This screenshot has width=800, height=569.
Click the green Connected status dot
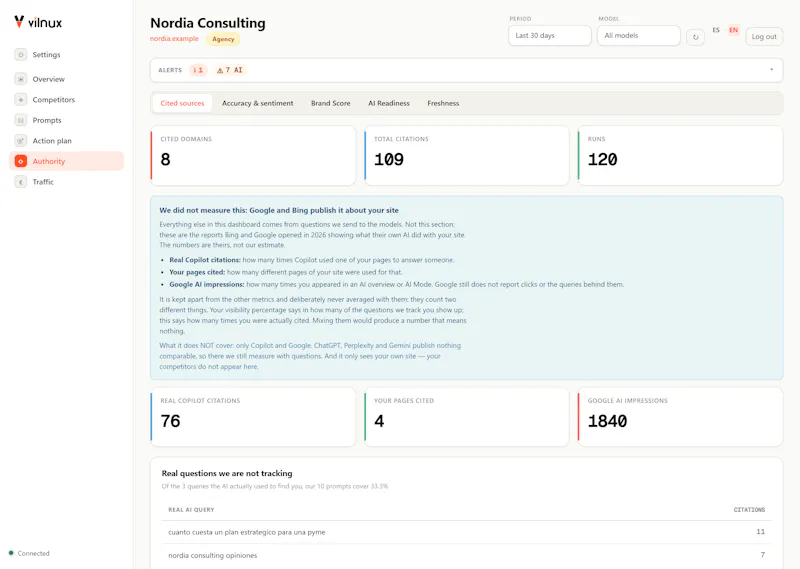[11, 553]
